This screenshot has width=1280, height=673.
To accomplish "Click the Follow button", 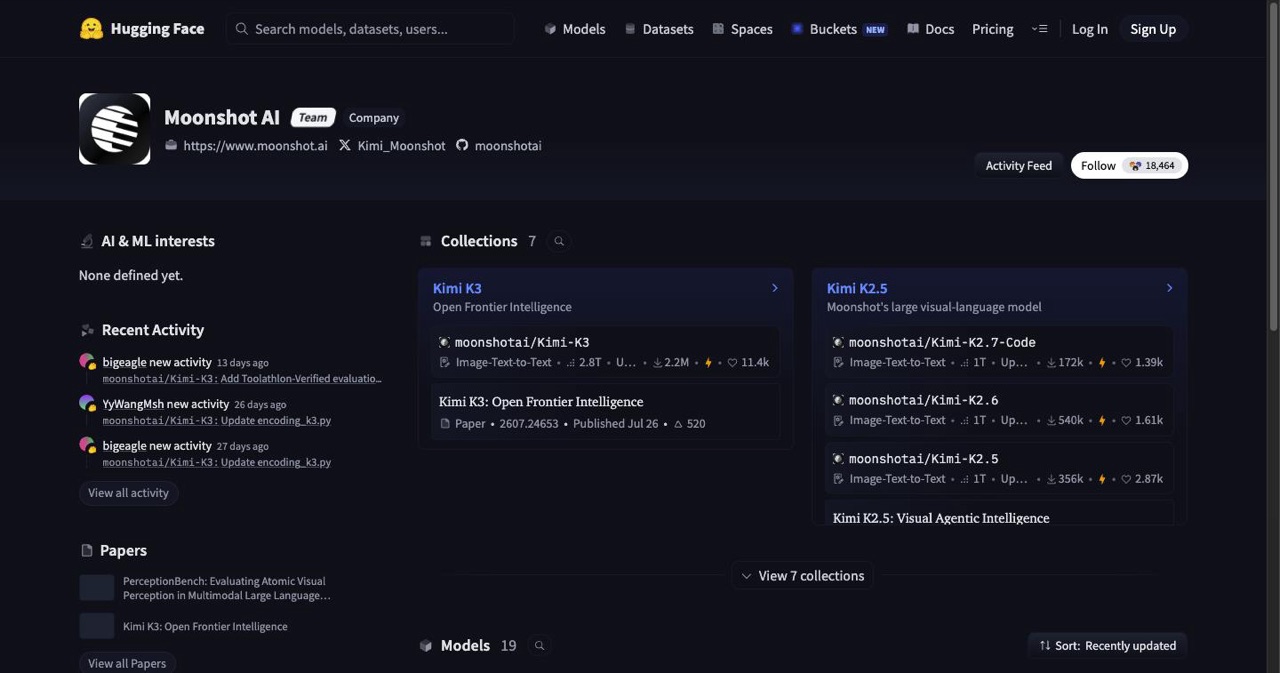I will 1129,166.
